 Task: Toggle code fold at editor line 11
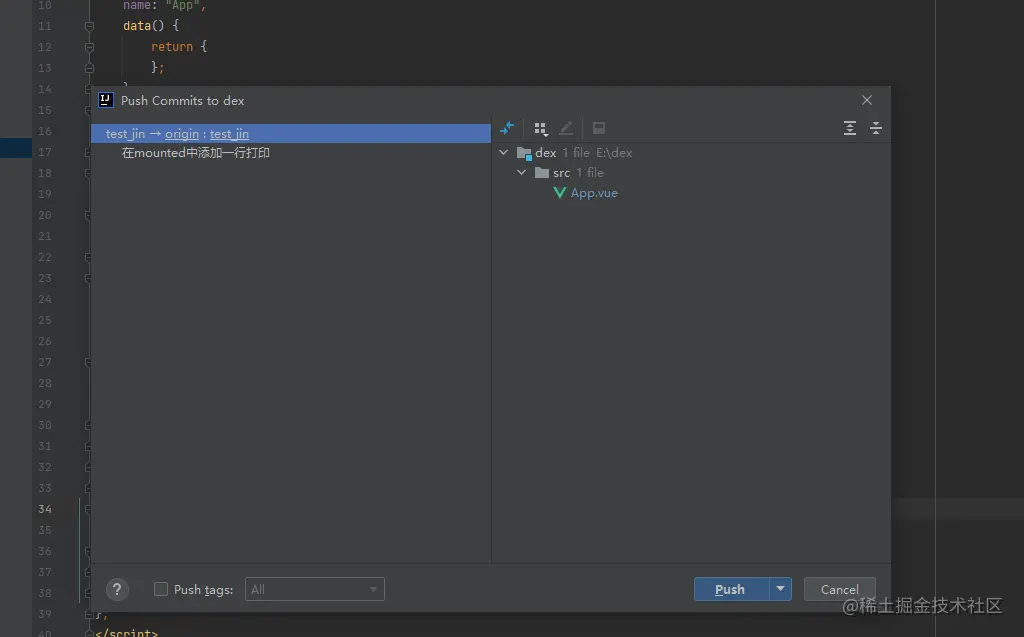89,26
